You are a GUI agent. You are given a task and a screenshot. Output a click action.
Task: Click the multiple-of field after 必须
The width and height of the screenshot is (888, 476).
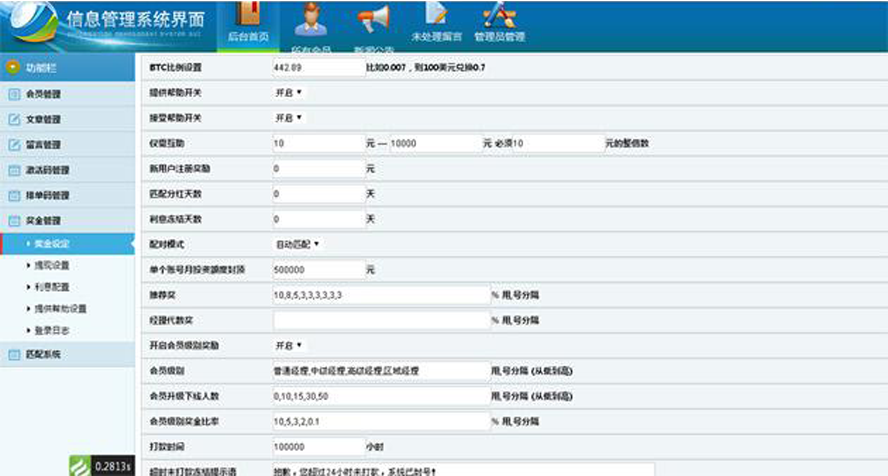(x=558, y=143)
